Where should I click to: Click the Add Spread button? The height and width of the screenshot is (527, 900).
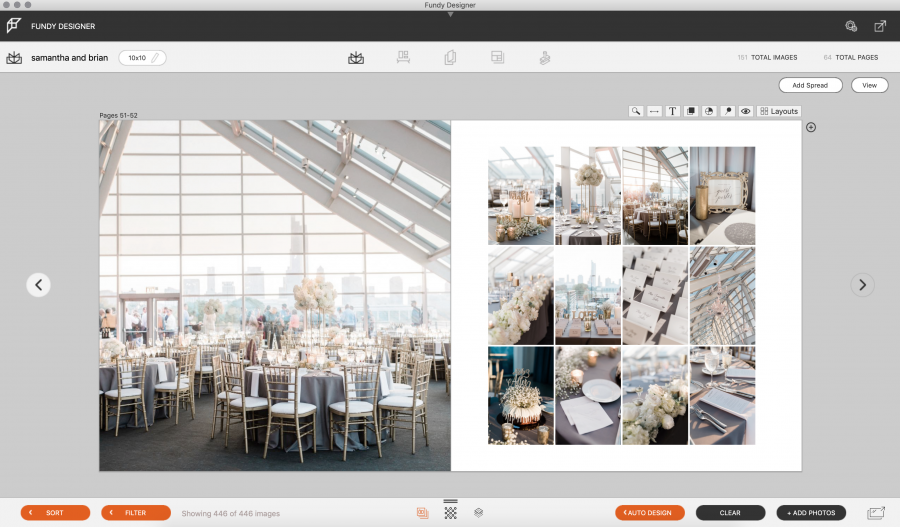coord(810,86)
